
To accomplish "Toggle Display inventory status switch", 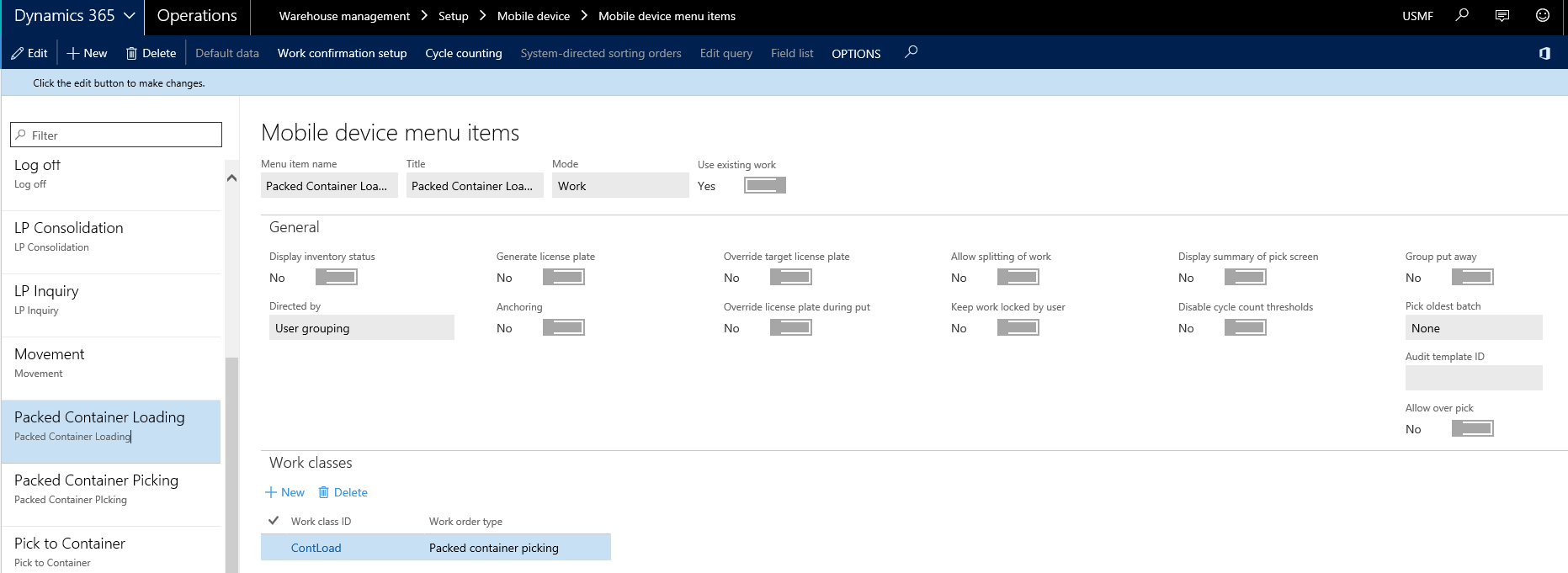I will click(x=336, y=277).
